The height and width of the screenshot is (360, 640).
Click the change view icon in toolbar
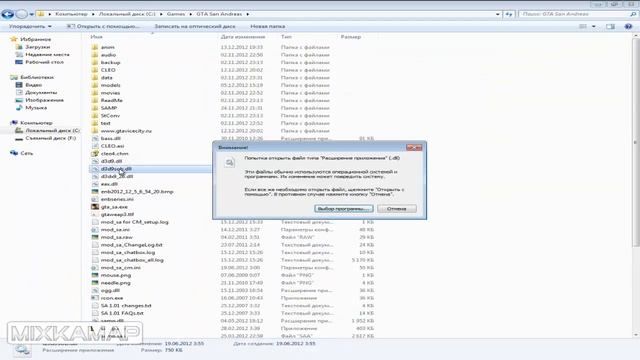coord(583,26)
